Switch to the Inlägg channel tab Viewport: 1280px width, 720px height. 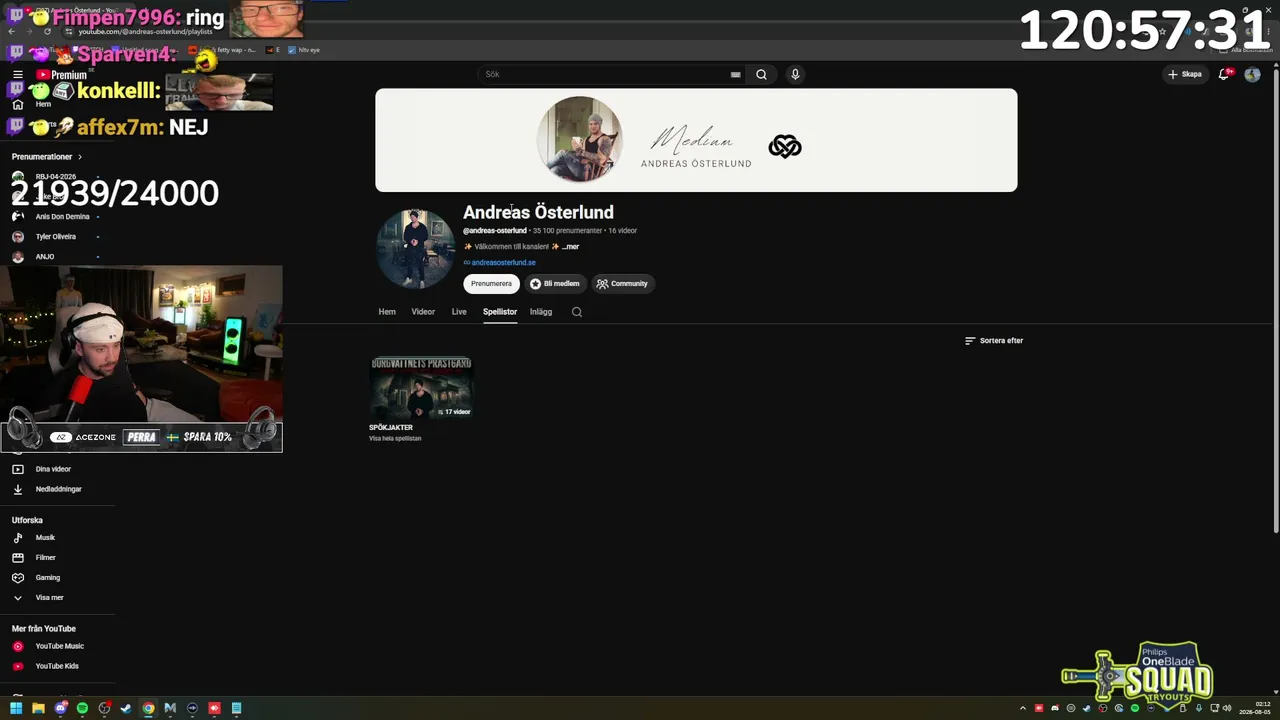(x=541, y=312)
